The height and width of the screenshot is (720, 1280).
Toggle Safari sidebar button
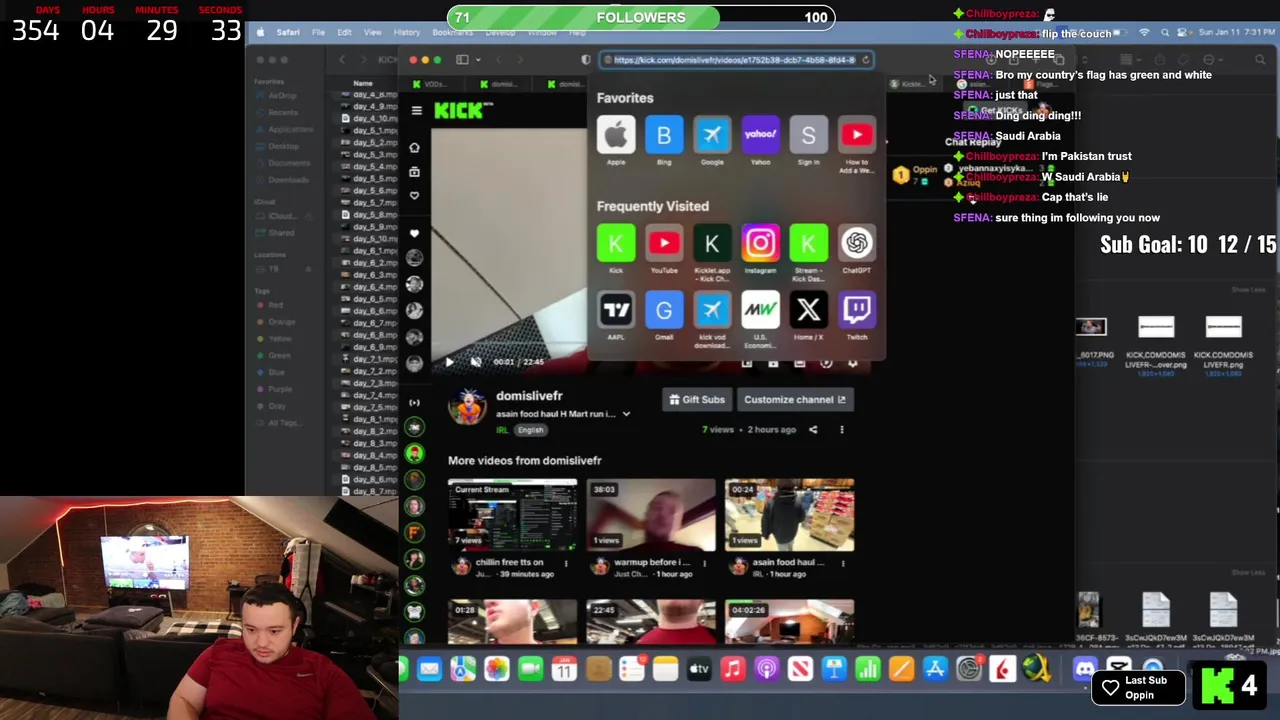(x=462, y=60)
